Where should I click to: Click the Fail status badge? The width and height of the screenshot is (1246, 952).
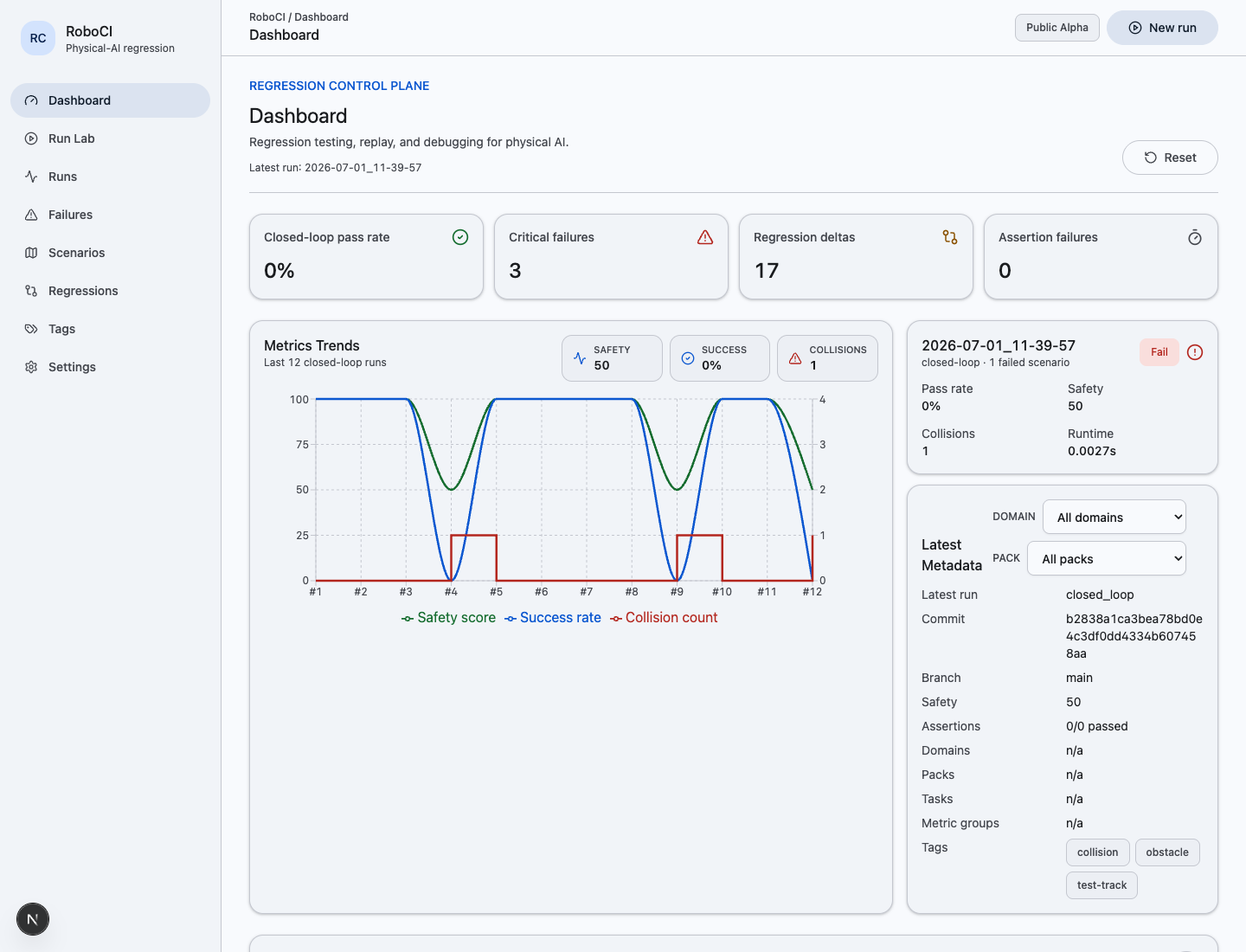1159,352
